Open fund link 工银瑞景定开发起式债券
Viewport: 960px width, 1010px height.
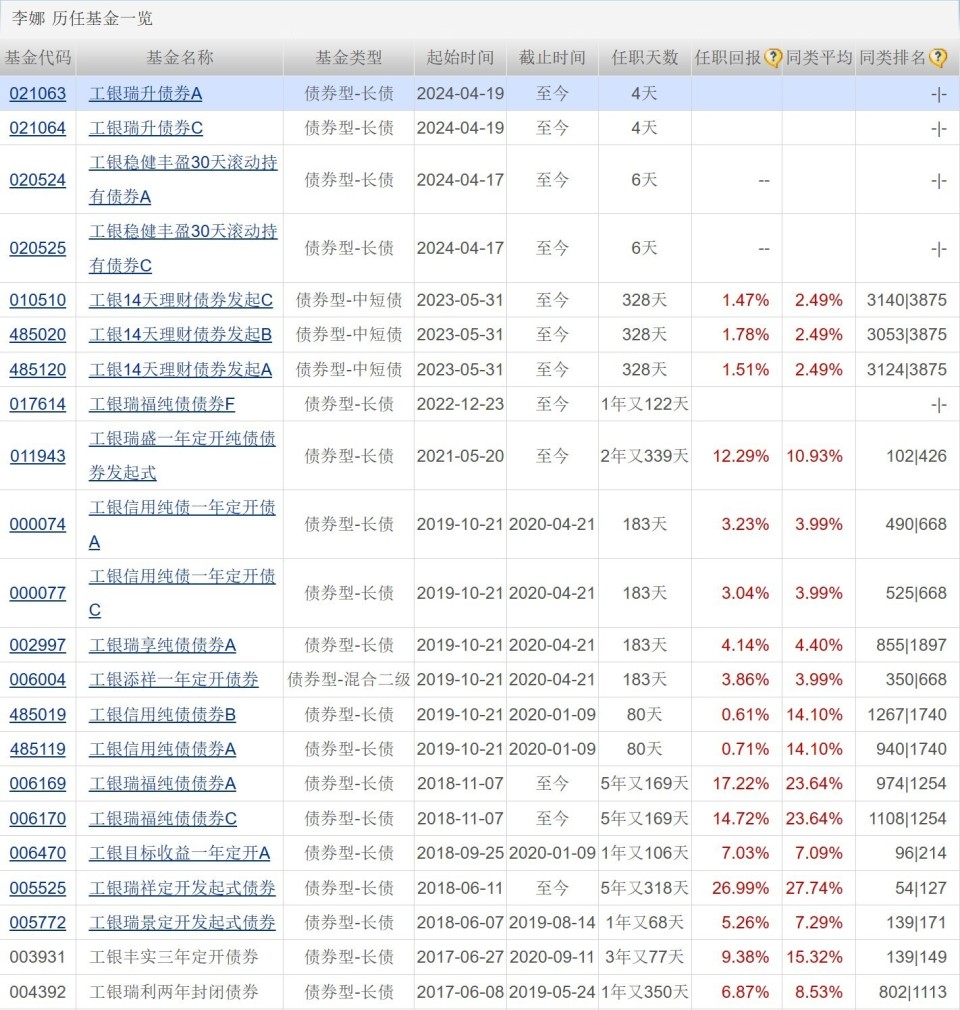(x=182, y=923)
